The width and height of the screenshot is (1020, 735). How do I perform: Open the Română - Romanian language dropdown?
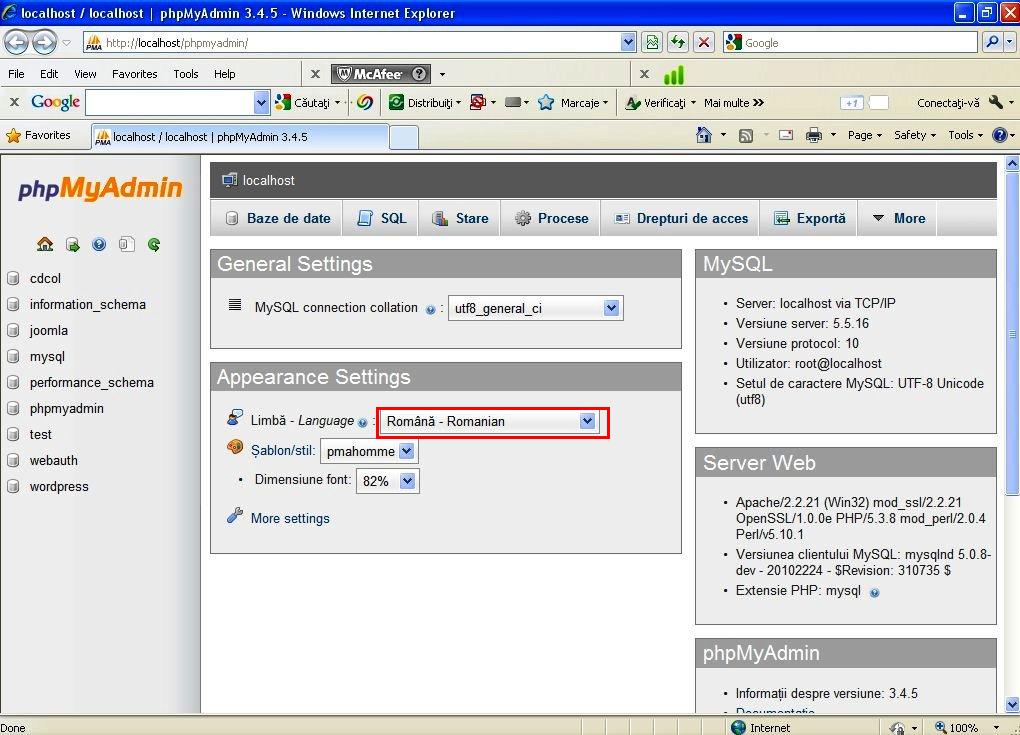(x=490, y=421)
